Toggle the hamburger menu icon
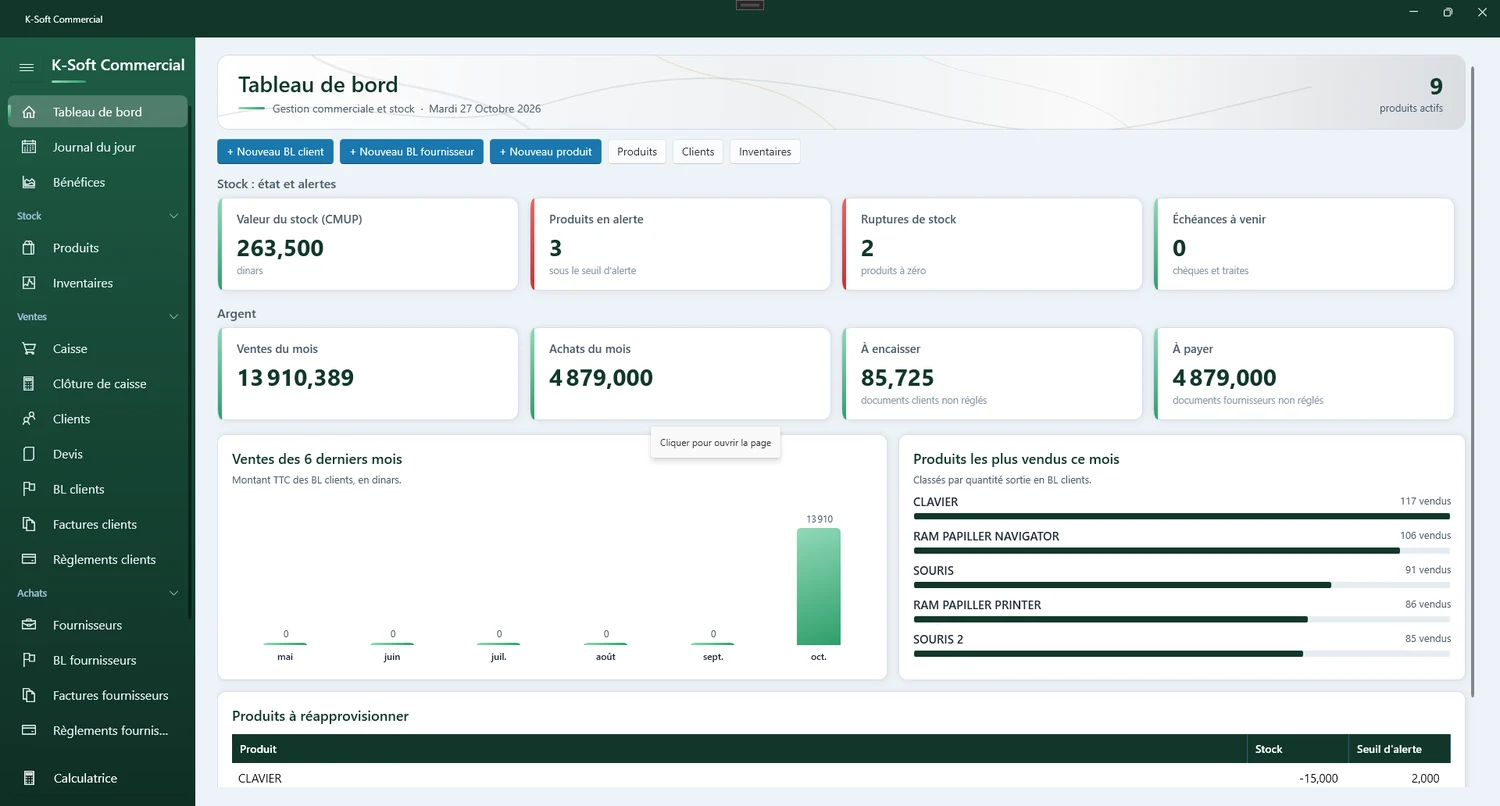This screenshot has height=806, width=1500. [27, 67]
